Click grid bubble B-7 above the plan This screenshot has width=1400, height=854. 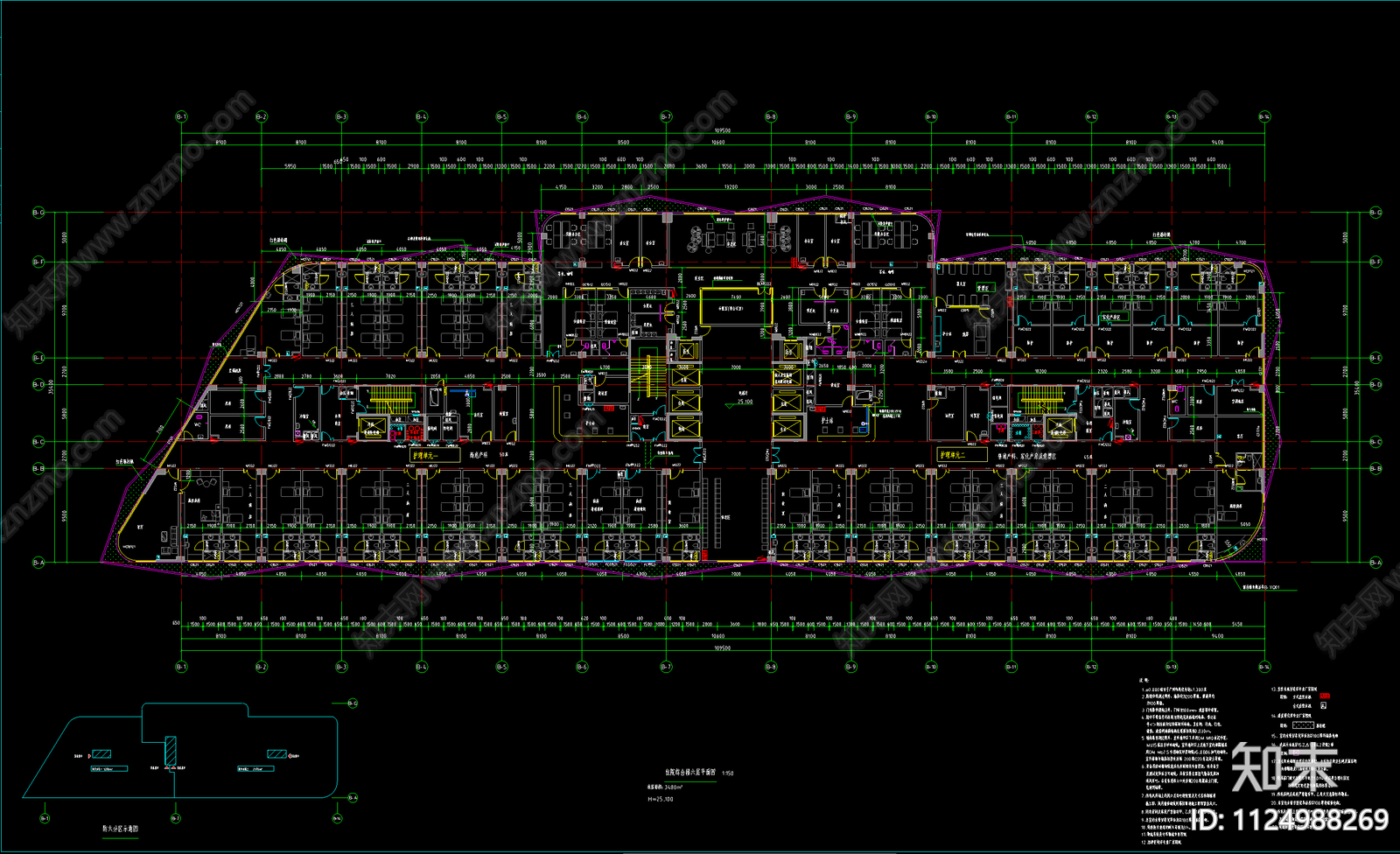point(666,116)
